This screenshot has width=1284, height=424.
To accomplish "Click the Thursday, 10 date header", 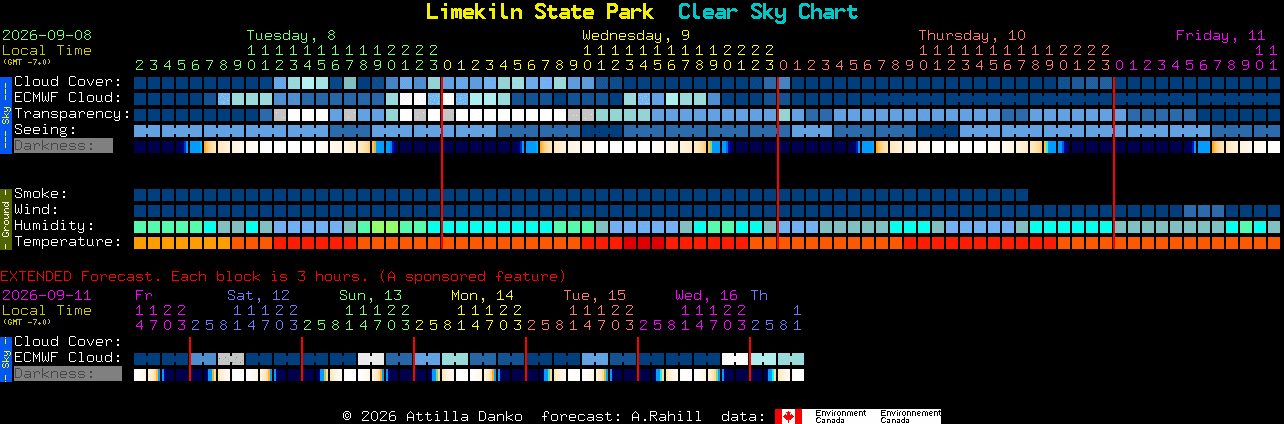I will coord(972,35).
